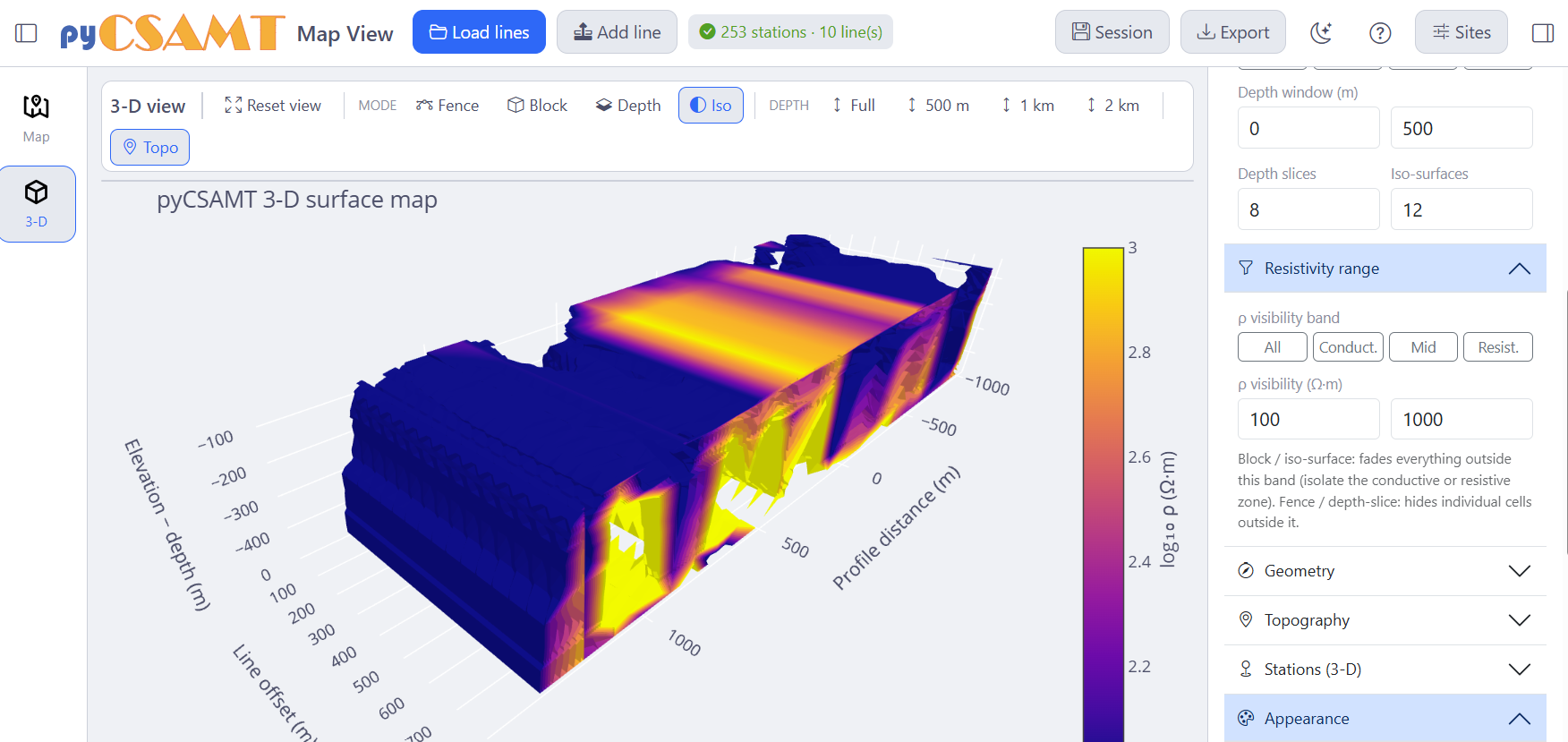Click the Add line button
The height and width of the screenshot is (742, 1568).
[x=617, y=32]
